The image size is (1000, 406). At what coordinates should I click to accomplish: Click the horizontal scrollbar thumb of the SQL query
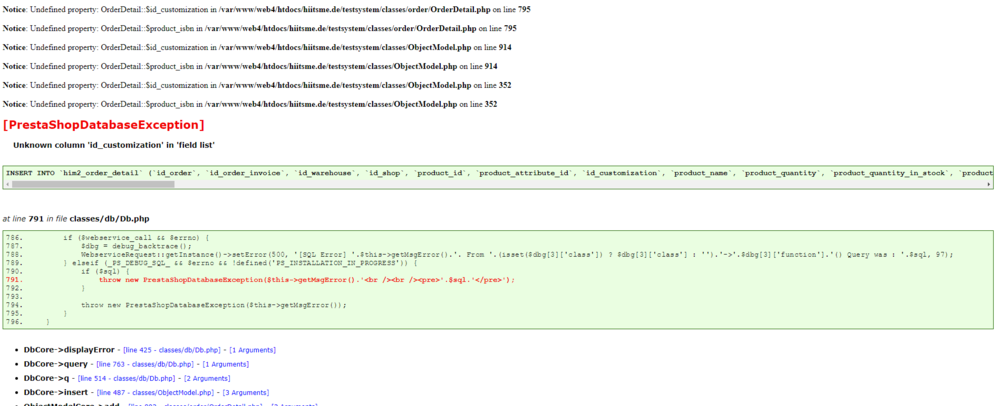[x=93, y=184]
